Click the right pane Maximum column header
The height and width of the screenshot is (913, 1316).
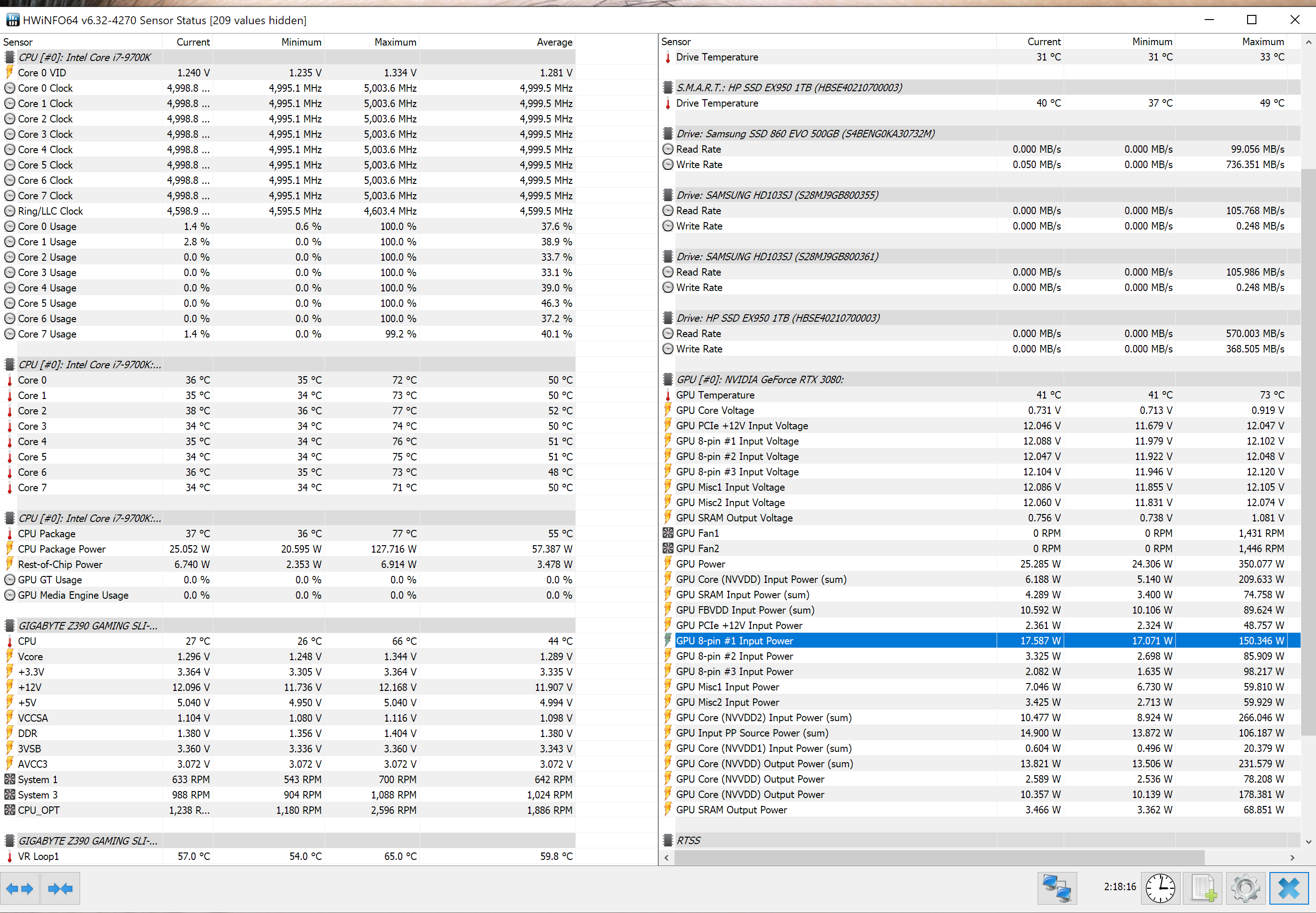coord(1262,42)
